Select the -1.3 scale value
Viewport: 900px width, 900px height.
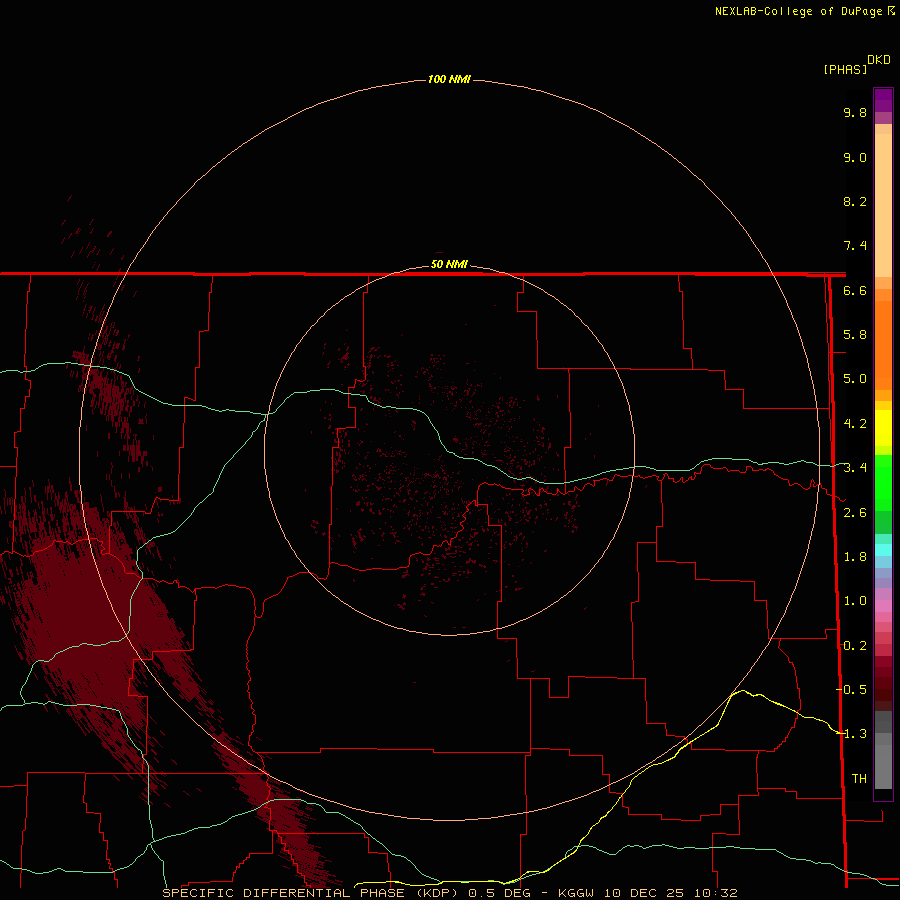[852, 734]
